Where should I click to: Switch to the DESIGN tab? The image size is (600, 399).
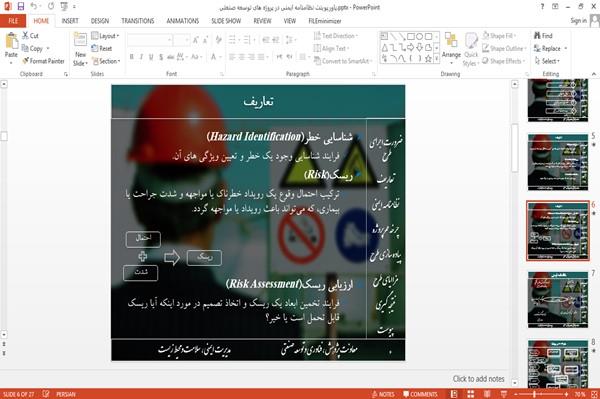(x=100, y=21)
